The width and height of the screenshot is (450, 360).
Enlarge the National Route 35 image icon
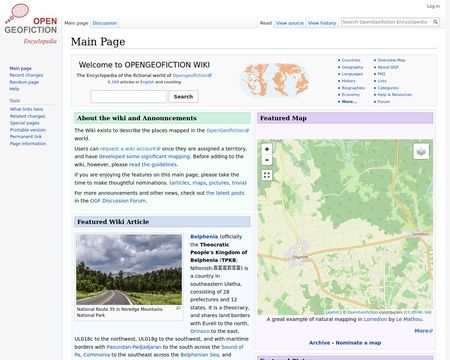(x=178, y=308)
